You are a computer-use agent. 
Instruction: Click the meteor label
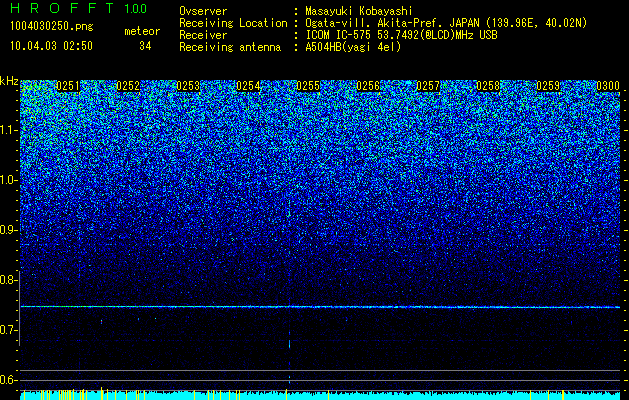(x=142, y=31)
